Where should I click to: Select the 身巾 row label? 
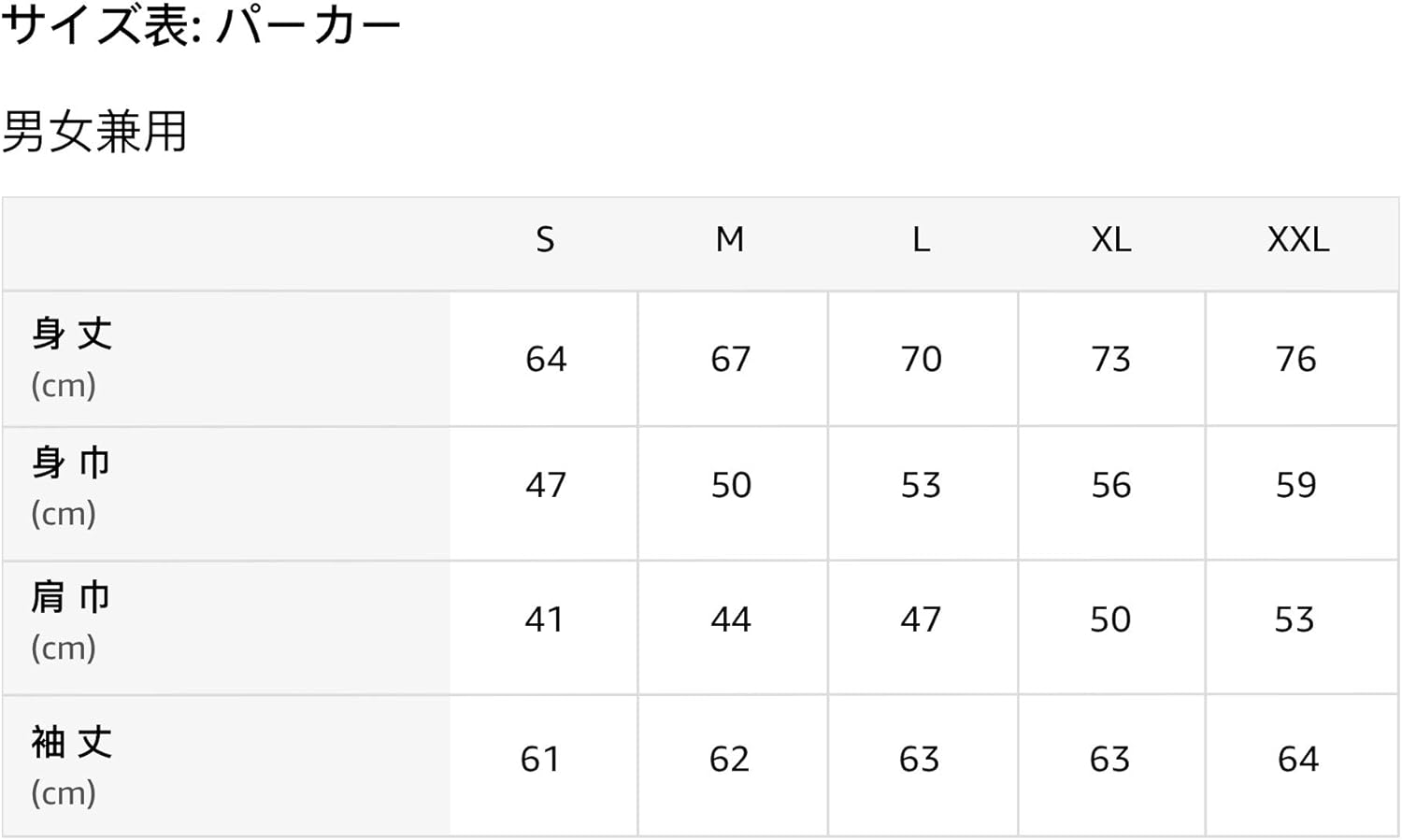(72, 463)
